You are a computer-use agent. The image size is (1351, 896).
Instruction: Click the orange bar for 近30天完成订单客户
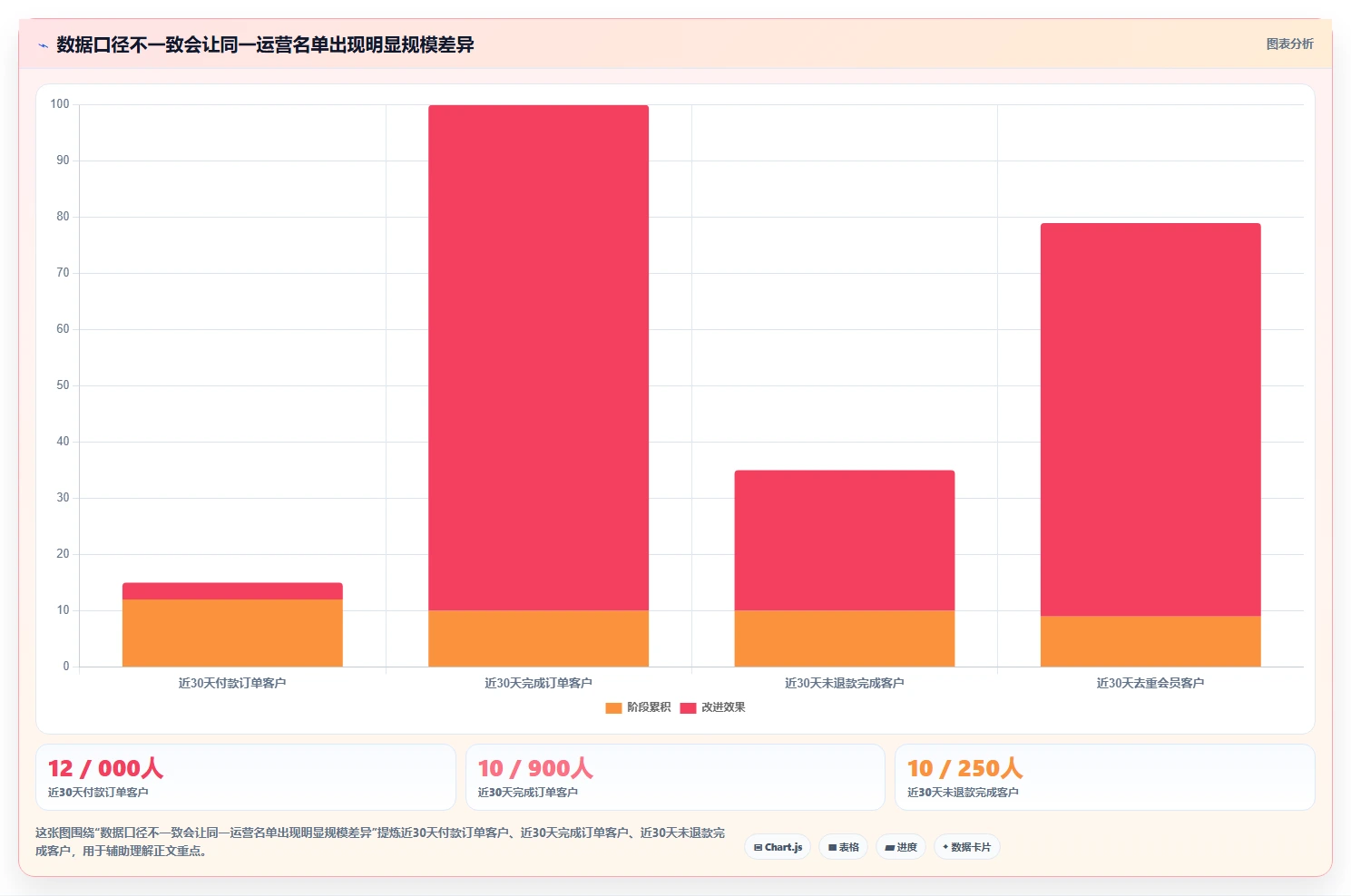(538, 638)
